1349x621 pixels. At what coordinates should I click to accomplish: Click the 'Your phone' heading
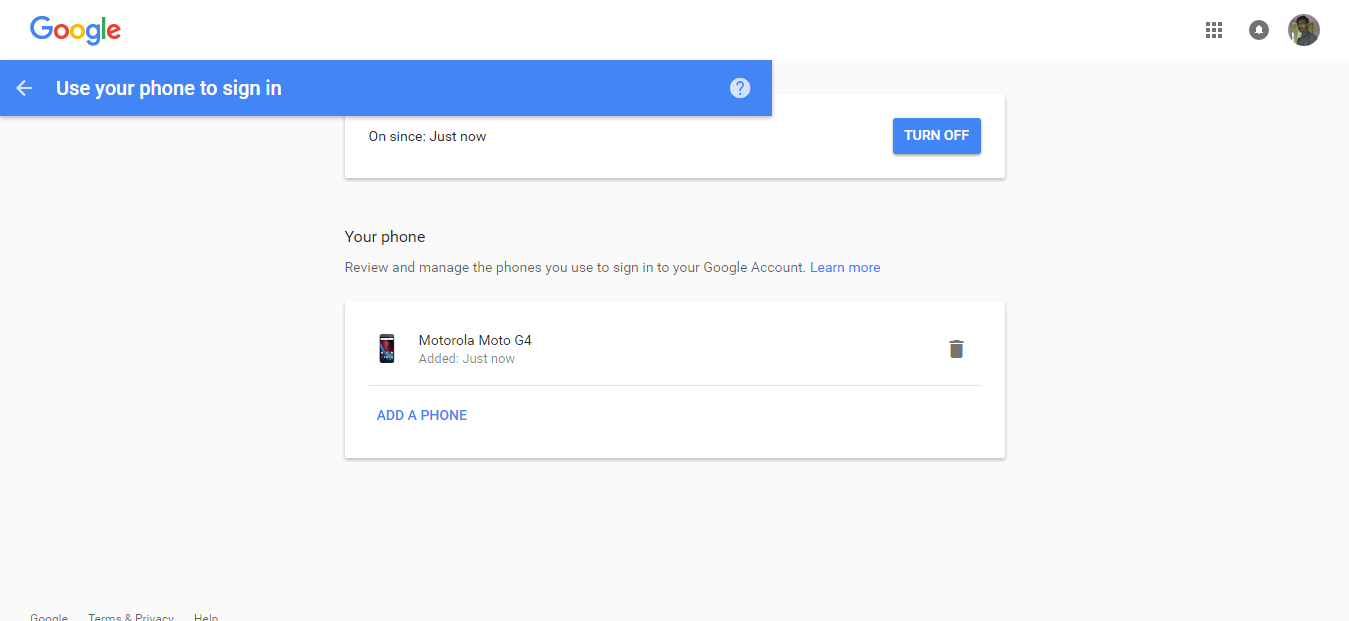coord(385,237)
